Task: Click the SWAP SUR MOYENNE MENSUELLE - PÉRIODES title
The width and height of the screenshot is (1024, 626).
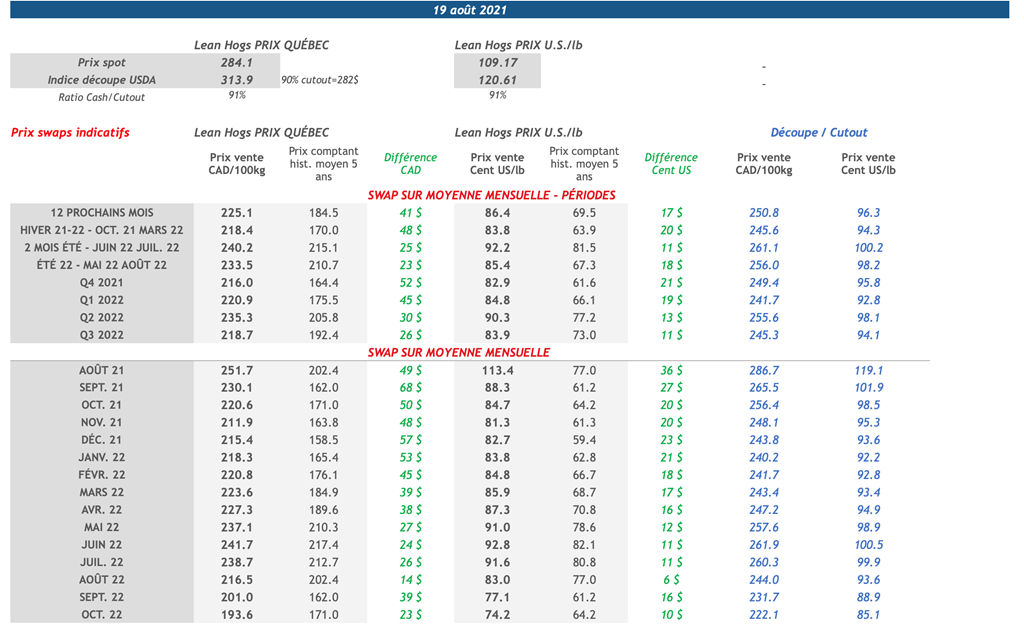Action: tap(491, 195)
